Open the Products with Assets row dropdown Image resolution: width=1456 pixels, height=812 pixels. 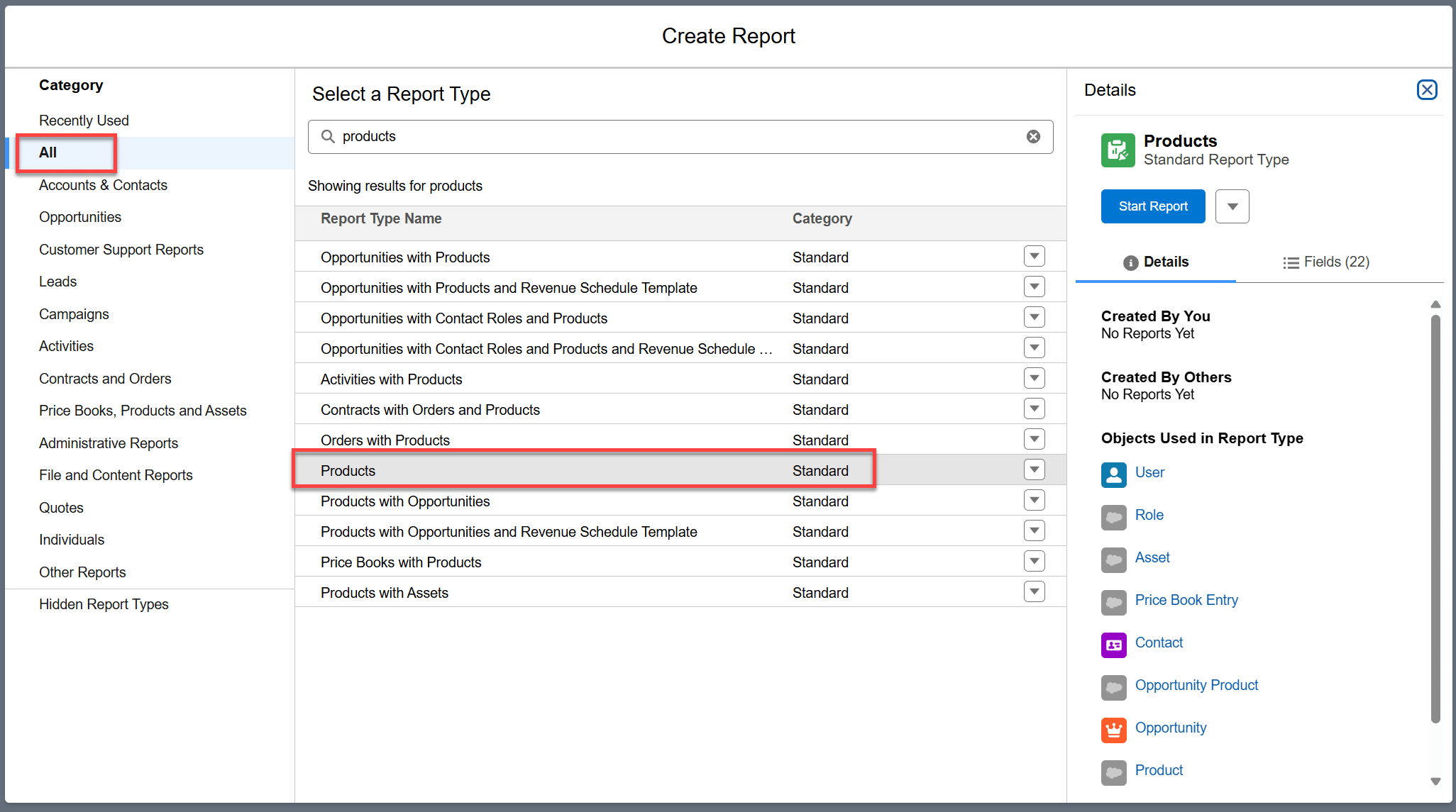tap(1034, 592)
